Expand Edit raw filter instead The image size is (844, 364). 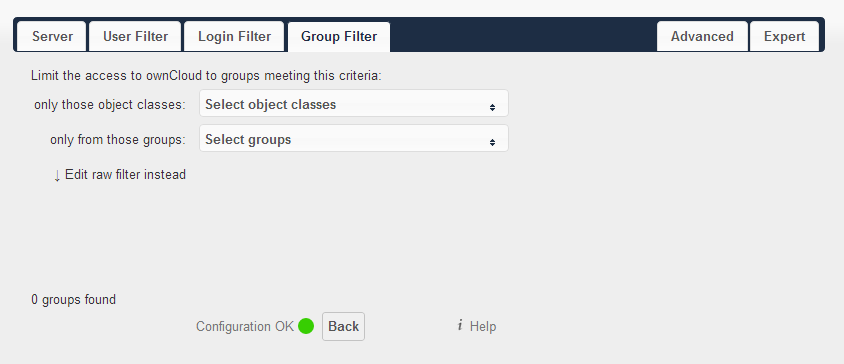click(125, 174)
